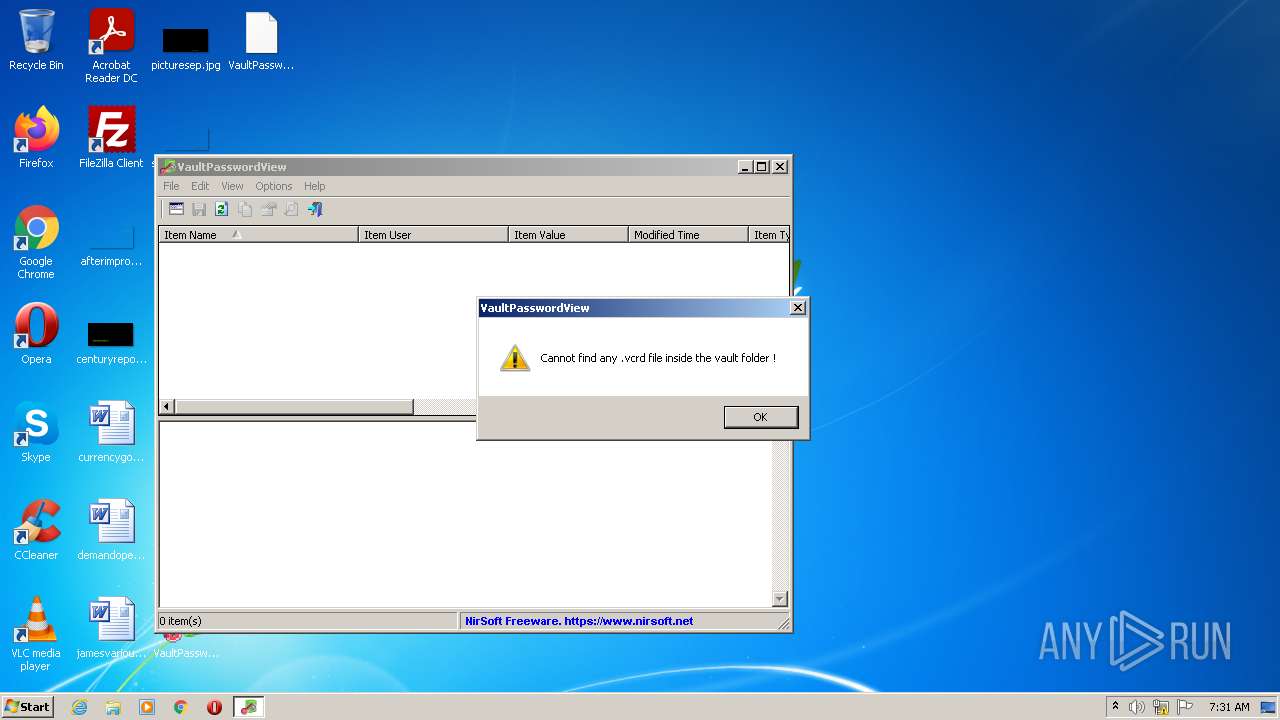Select the jamesvariou... Word document
This screenshot has height=720, width=1280.
[111, 628]
